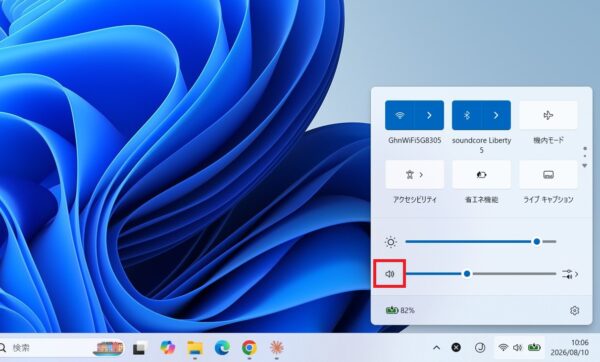Expand Wi-Fi network list chevron

pyautogui.click(x=429, y=115)
